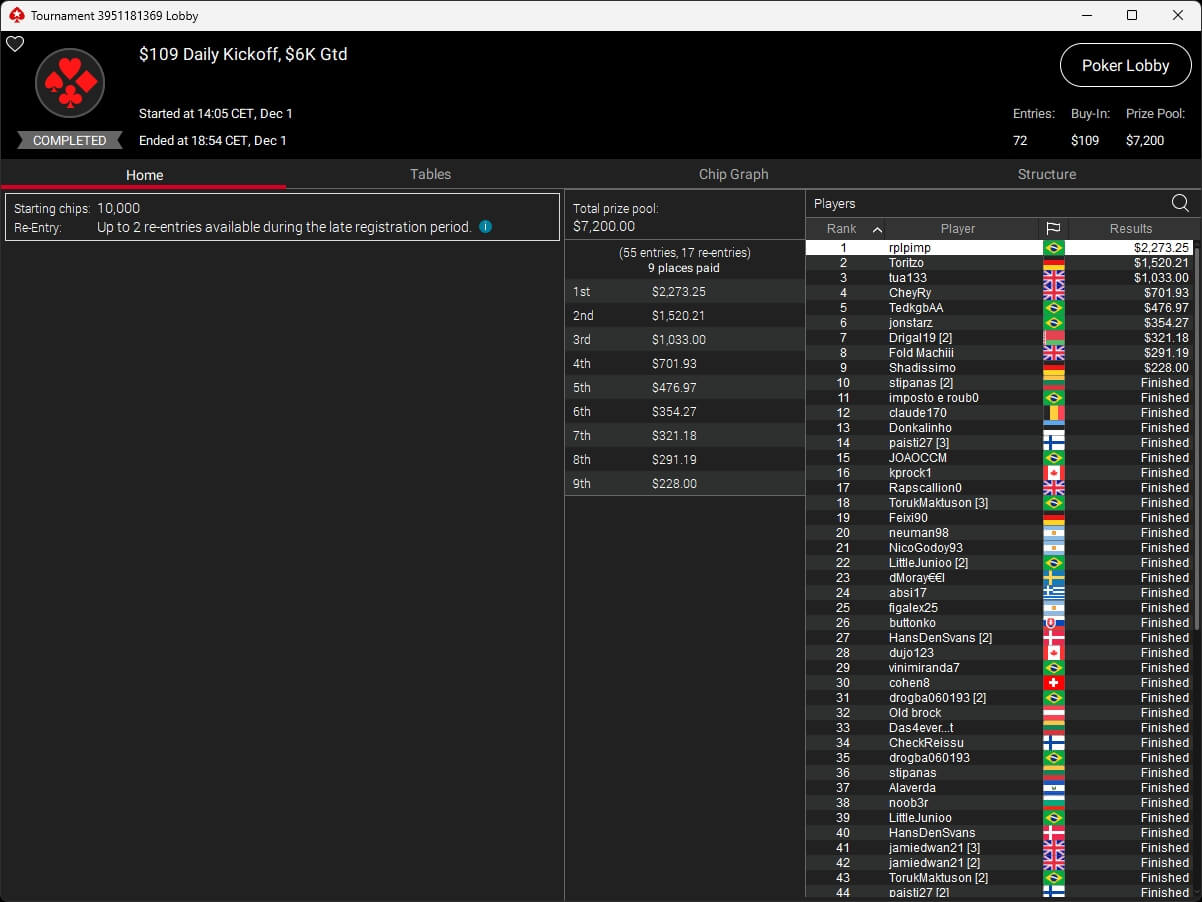Sort players by Rank column arrow
1202x902 pixels.
point(877,229)
